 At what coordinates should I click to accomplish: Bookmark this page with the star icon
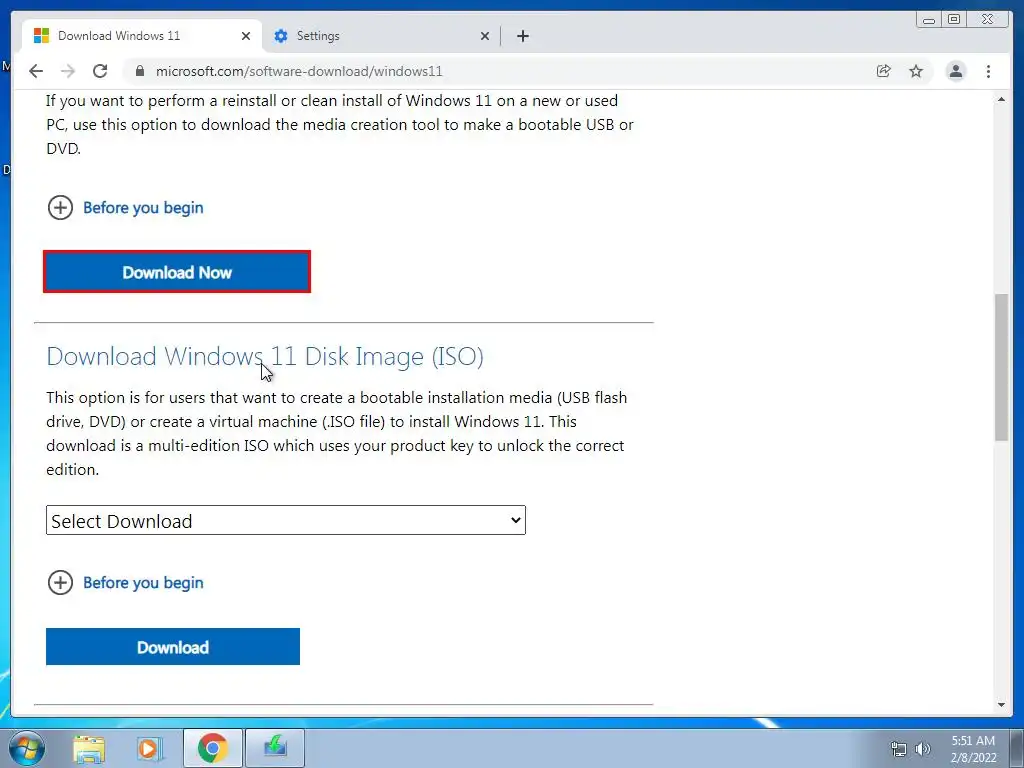pos(916,71)
